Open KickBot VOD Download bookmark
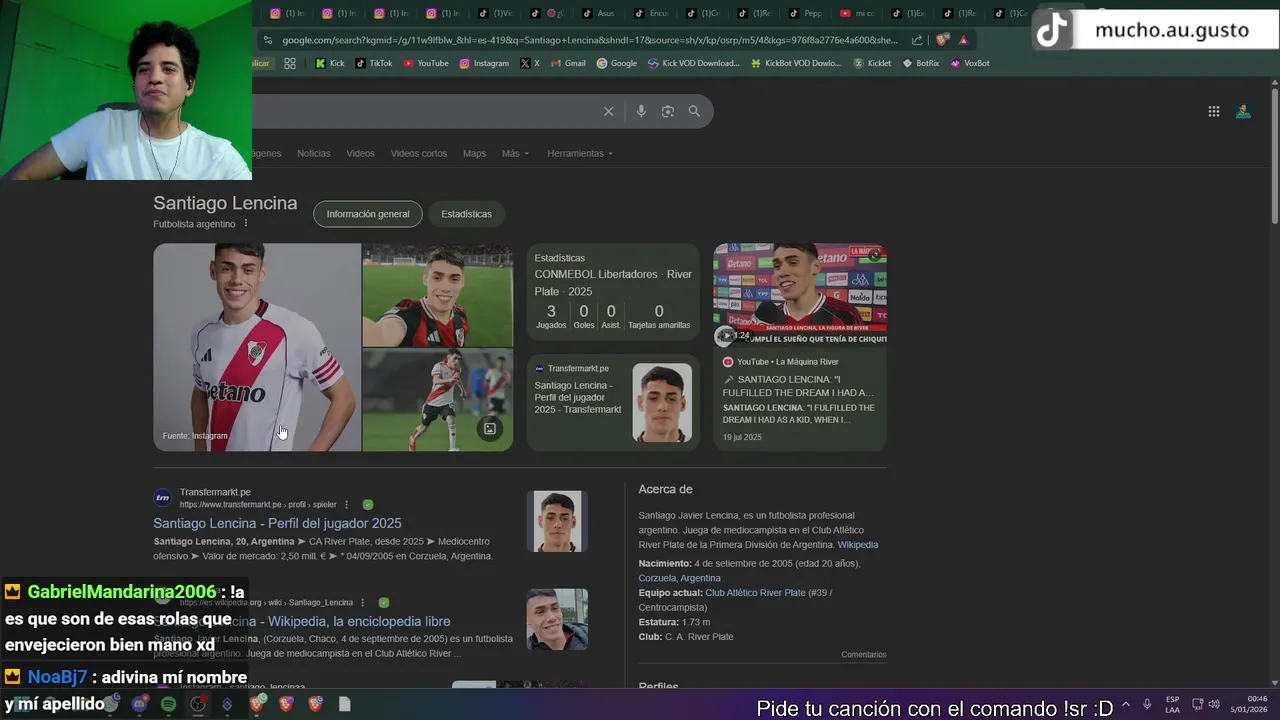The image size is (1280, 720). coord(796,63)
